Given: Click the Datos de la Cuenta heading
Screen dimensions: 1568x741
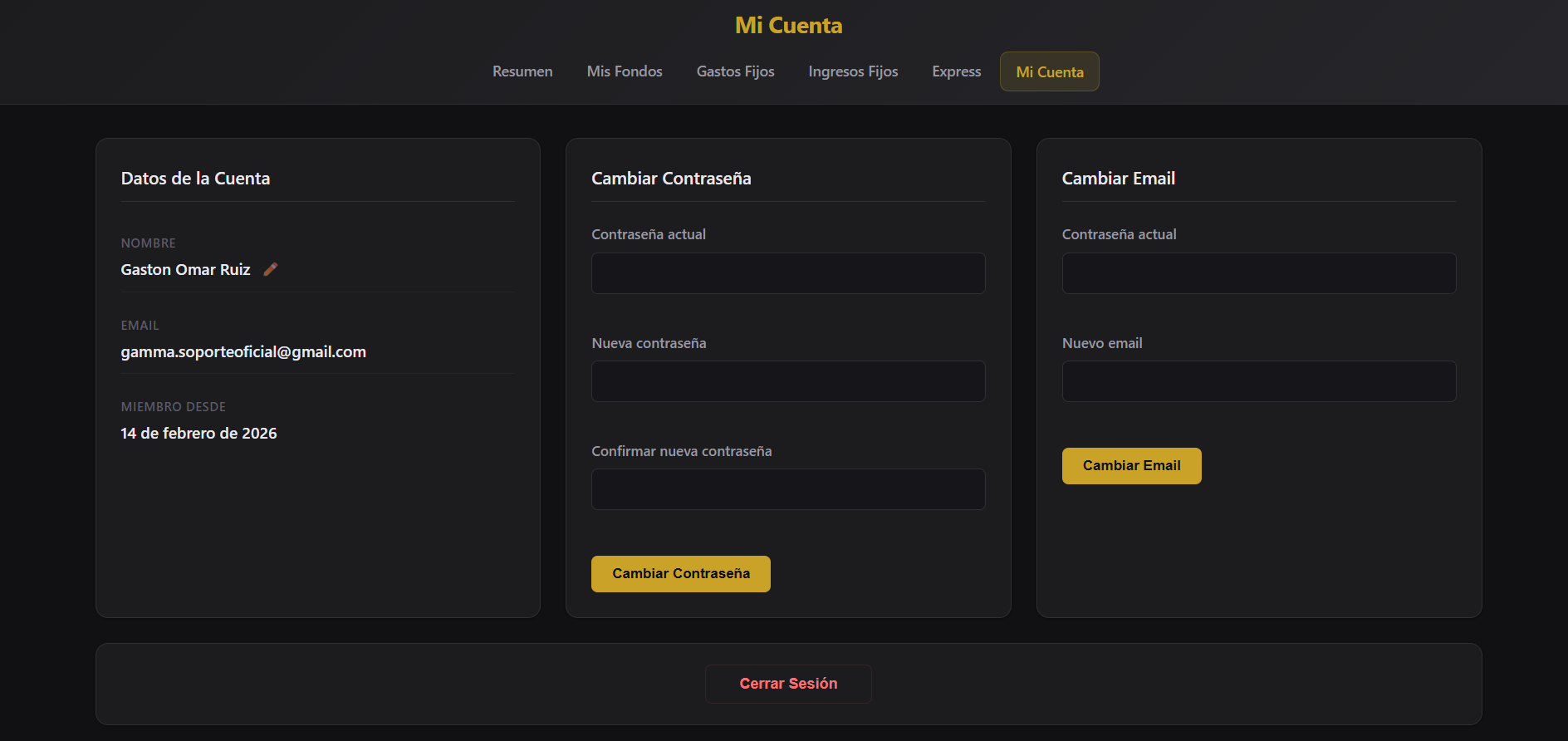Looking at the screenshot, I should (195, 179).
